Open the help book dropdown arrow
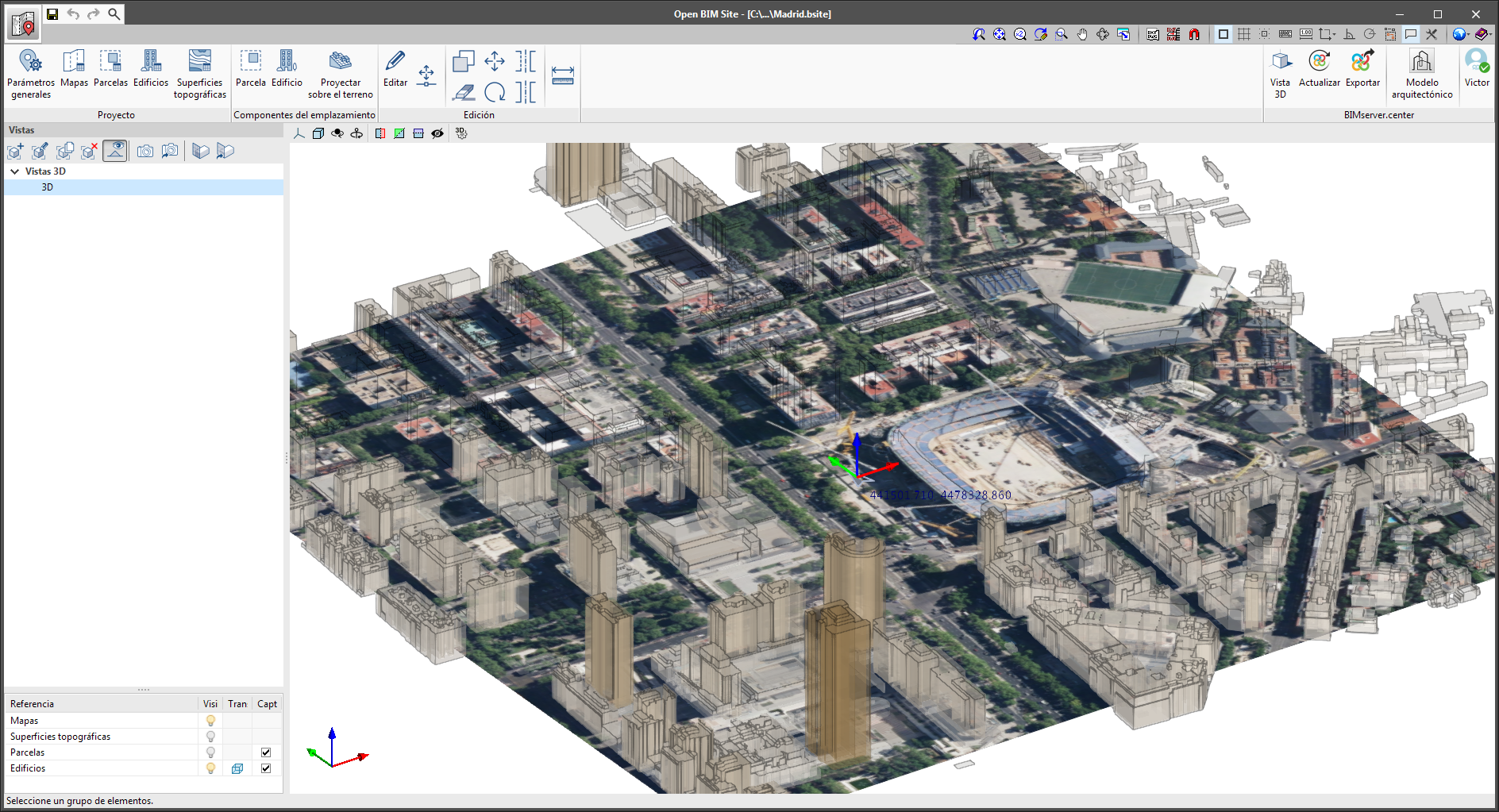Image resolution: width=1499 pixels, height=812 pixels. click(x=1490, y=34)
